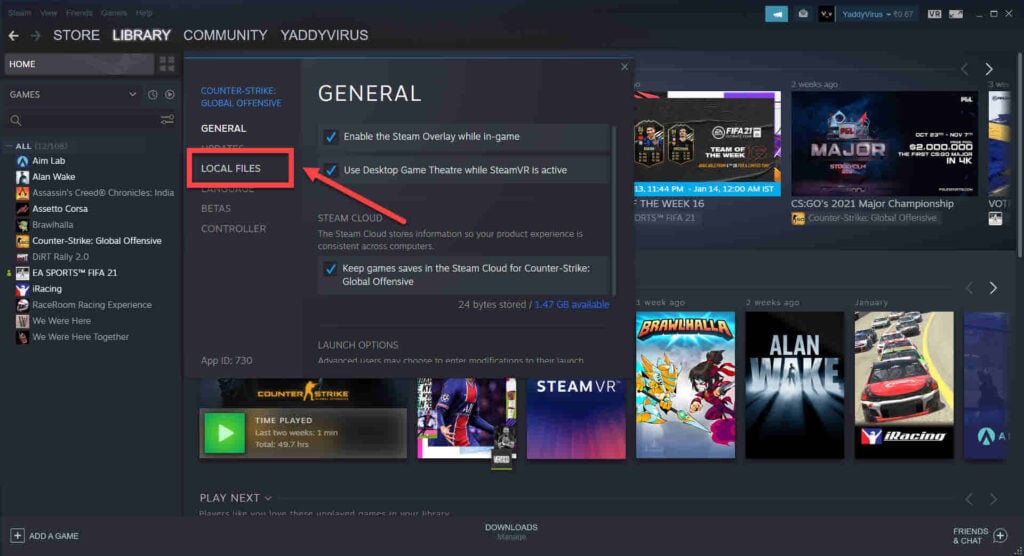Open the Steam menu
Image resolution: width=1024 pixels, height=556 pixels.
pyautogui.click(x=19, y=12)
